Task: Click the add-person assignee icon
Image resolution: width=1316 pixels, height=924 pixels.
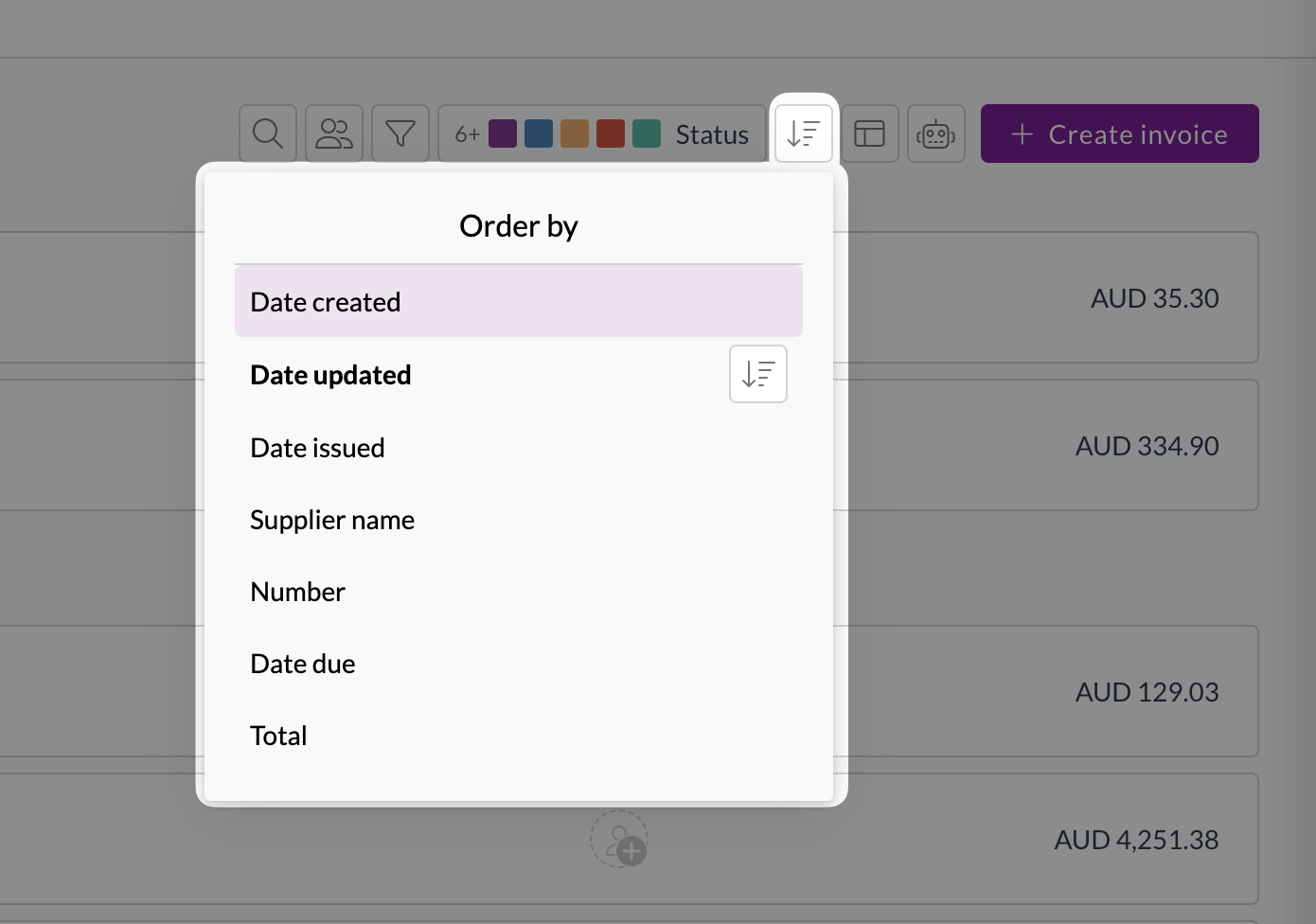Action: pyautogui.click(x=619, y=839)
